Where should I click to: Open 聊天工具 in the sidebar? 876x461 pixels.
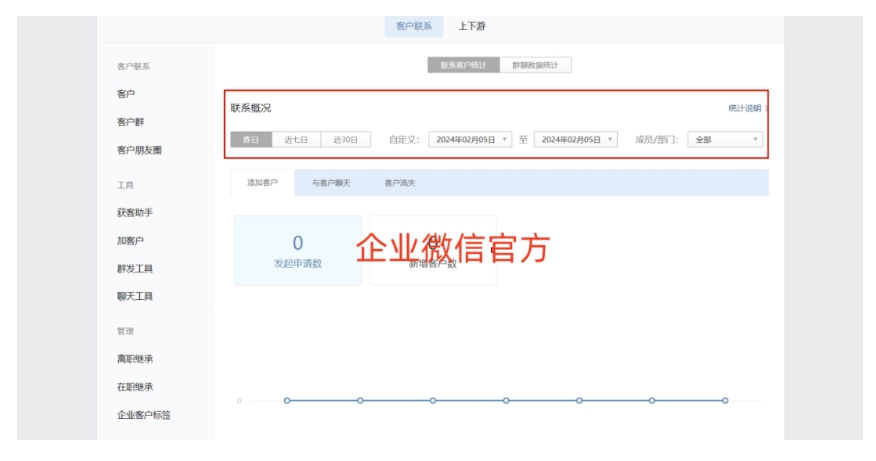point(135,296)
